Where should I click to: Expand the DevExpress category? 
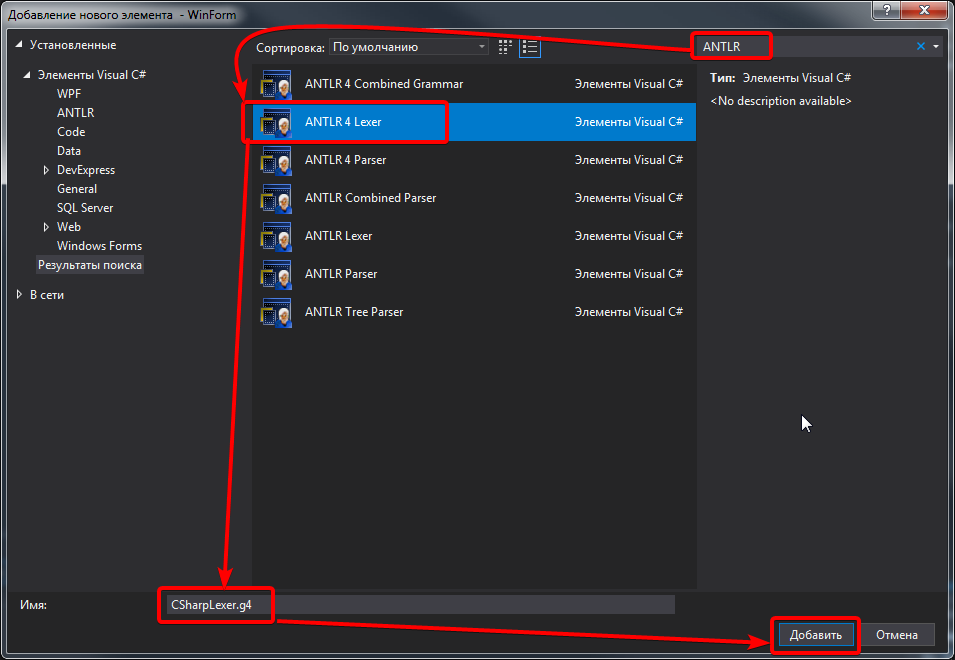(x=46, y=170)
